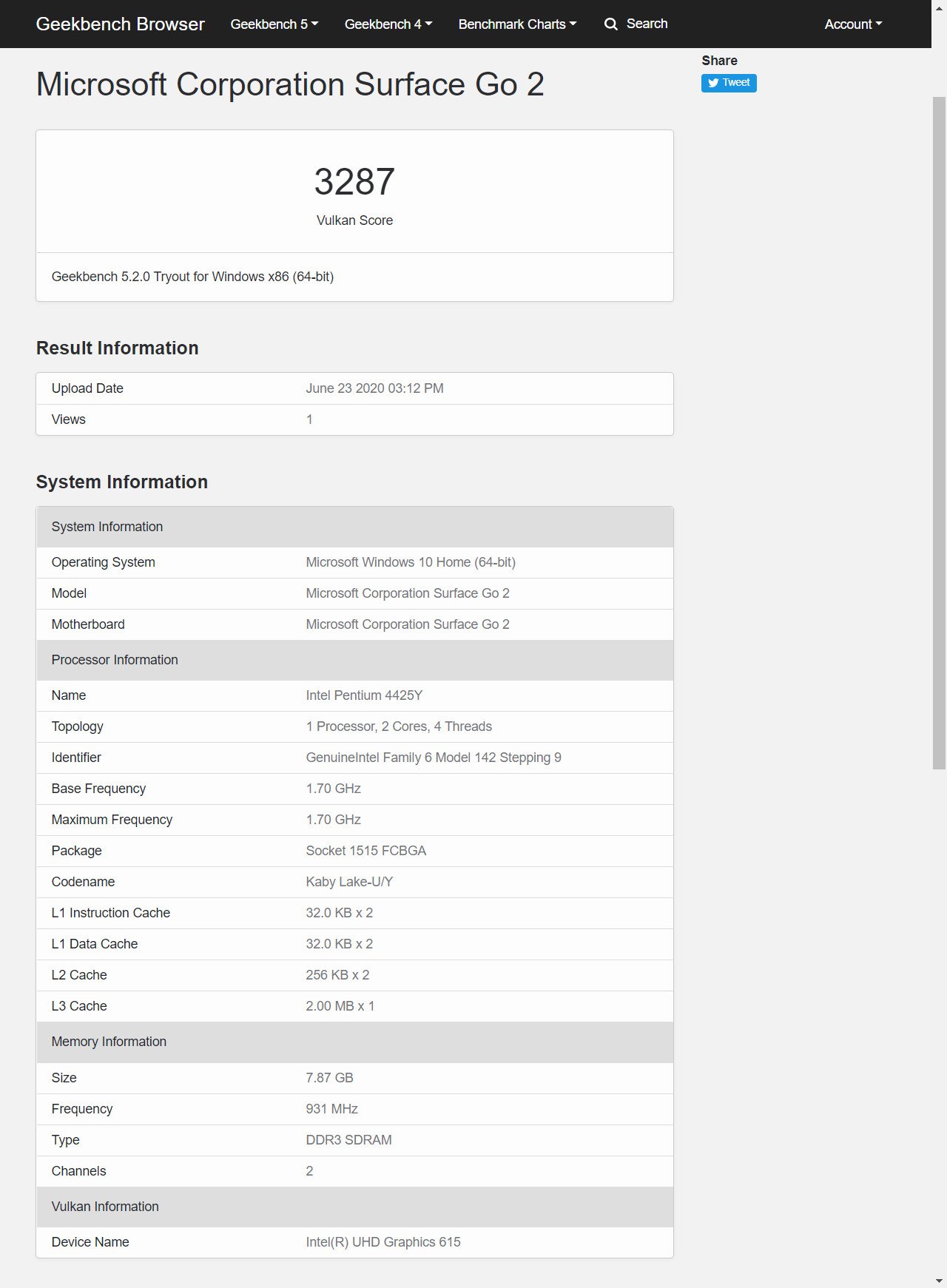Click the L1 Instruction Cache value
Screen dimensions: 947x1288
[x=339, y=913]
